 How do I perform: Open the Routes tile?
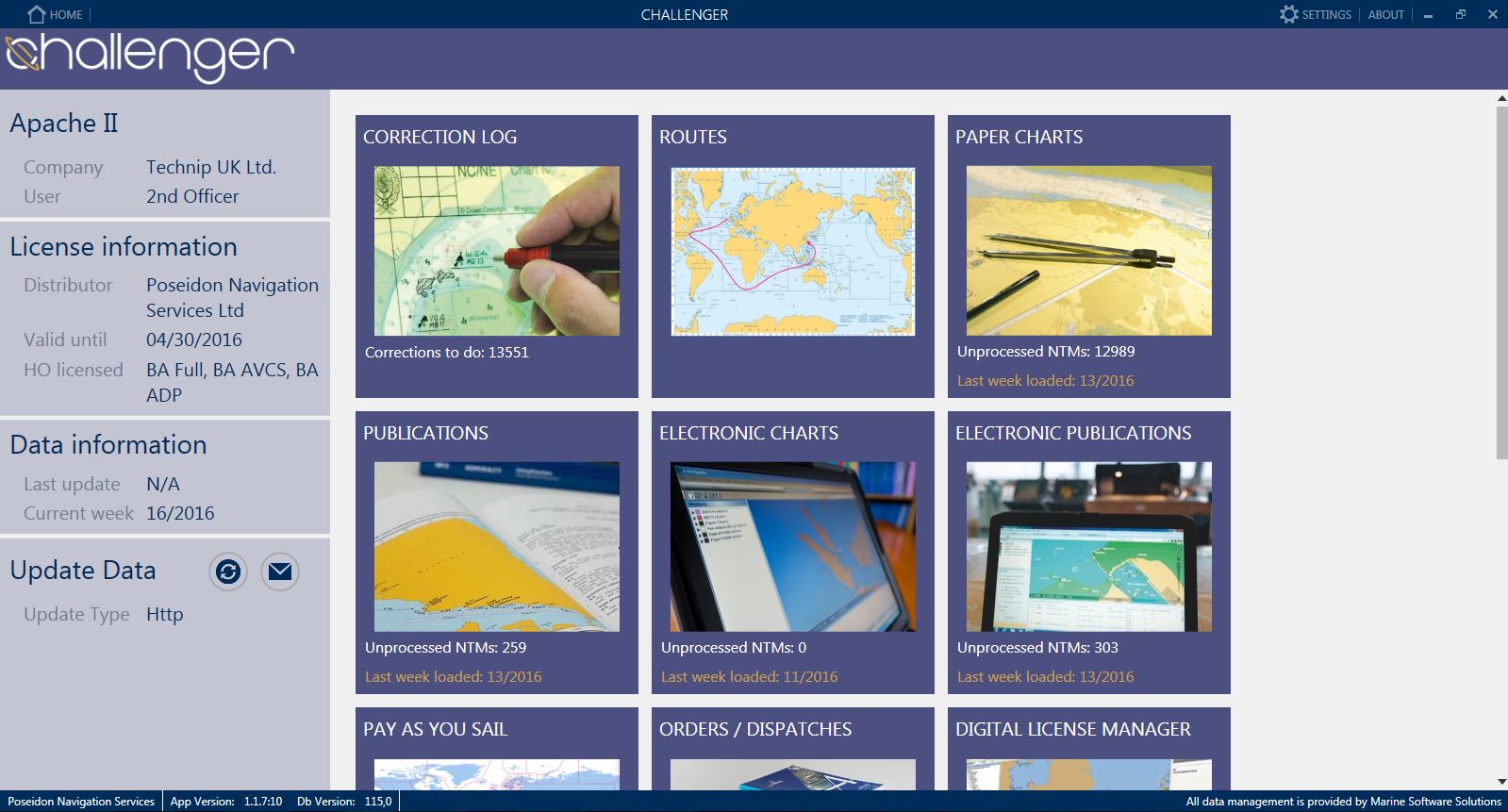tap(793, 257)
